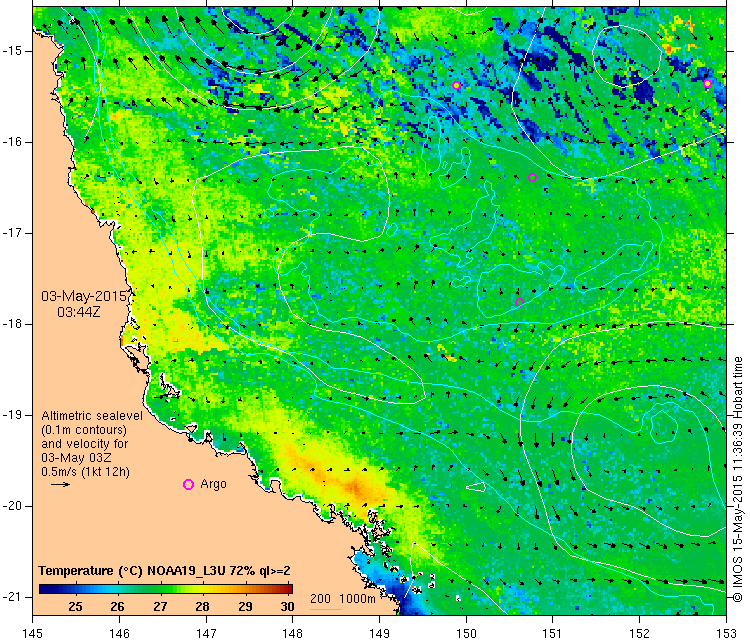Click longitude axis label 147
The image size is (750, 640).
tap(206, 633)
